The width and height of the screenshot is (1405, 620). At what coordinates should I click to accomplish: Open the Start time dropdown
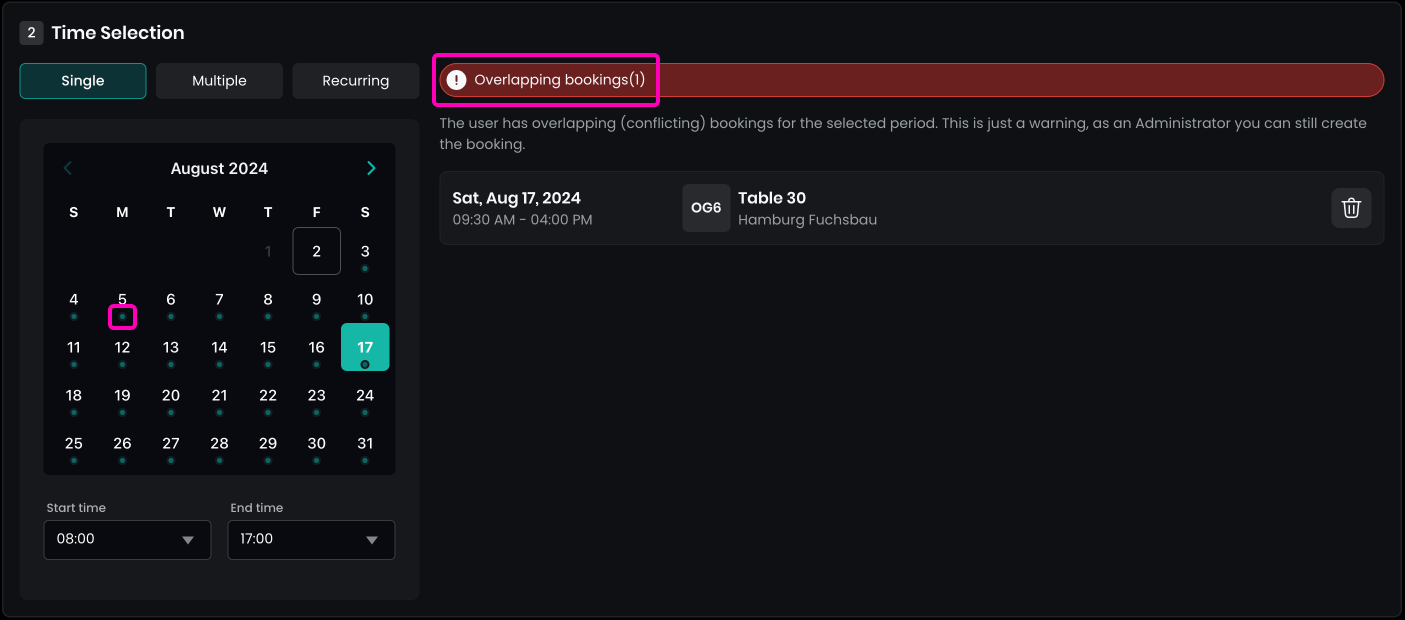click(x=128, y=539)
